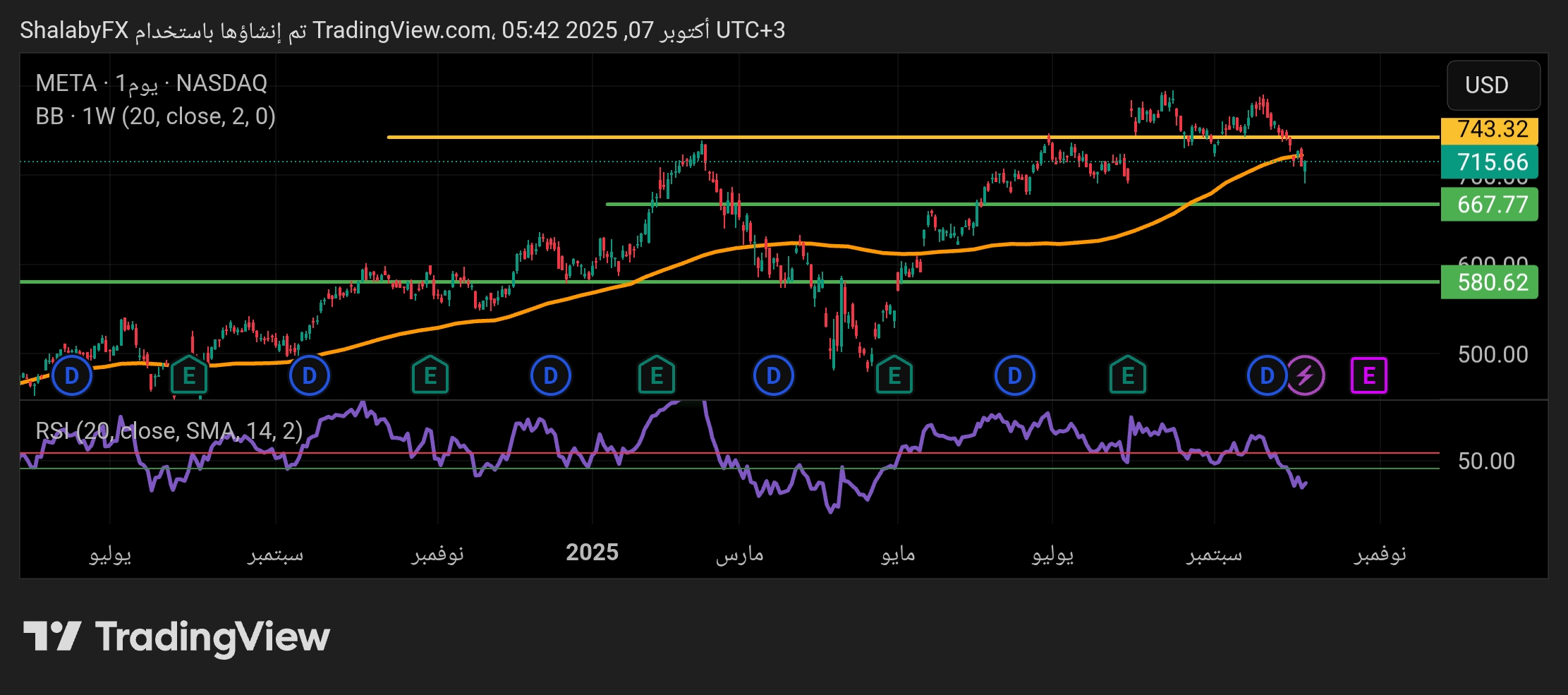1568x695 pixels.
Task: Open the dividend D marker just before 2025
Action: pos(550,376)
